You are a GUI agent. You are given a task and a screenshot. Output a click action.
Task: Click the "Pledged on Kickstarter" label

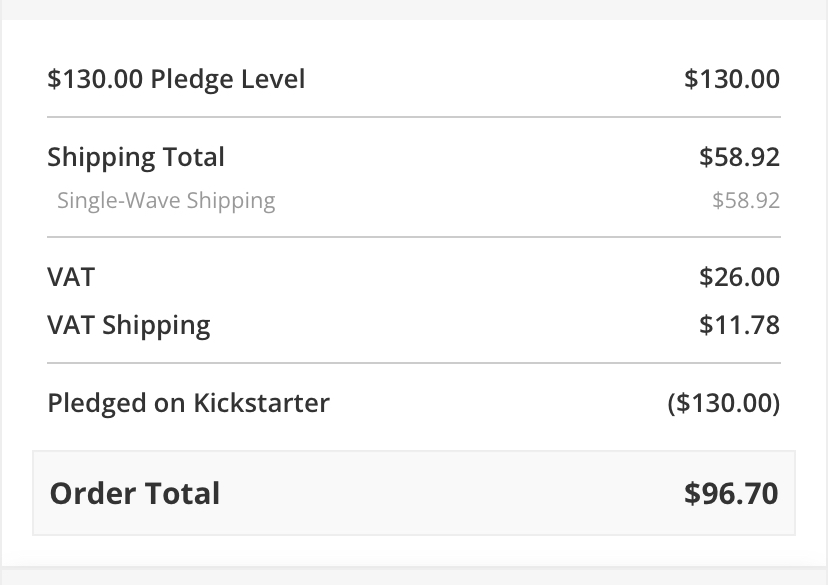188,403
